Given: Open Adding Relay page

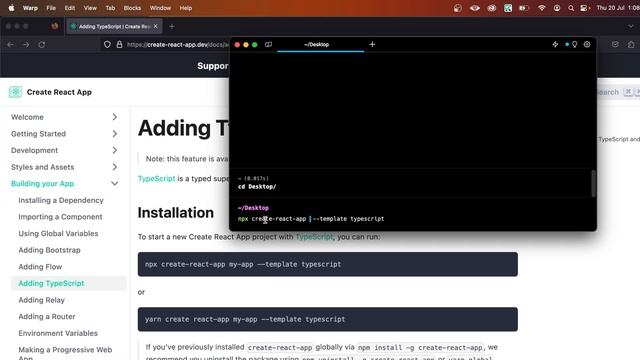Looking at the screenshot, I should click(42, 300).
